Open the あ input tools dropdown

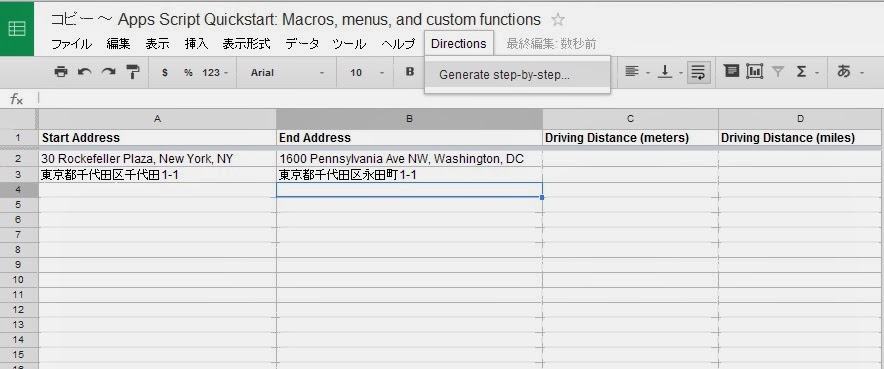pyautogui.click(x=850, y=72)
